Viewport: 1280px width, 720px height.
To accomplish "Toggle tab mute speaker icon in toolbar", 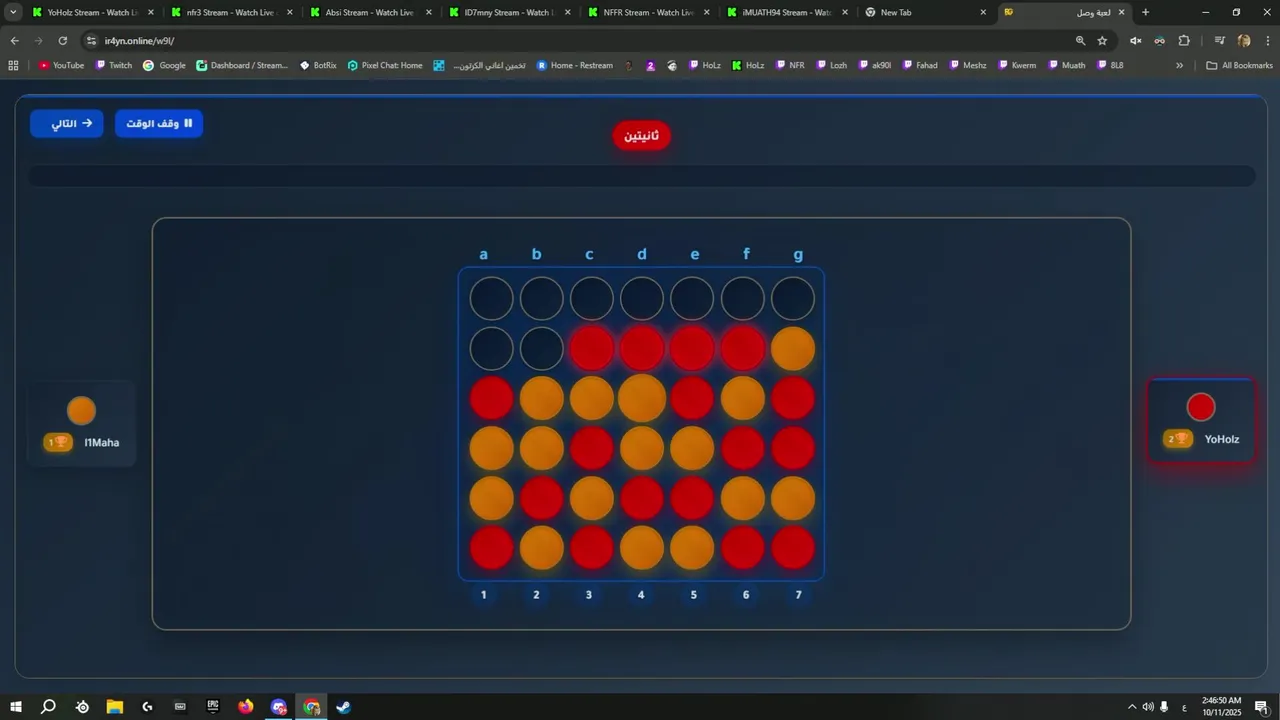I will 1136,41.
